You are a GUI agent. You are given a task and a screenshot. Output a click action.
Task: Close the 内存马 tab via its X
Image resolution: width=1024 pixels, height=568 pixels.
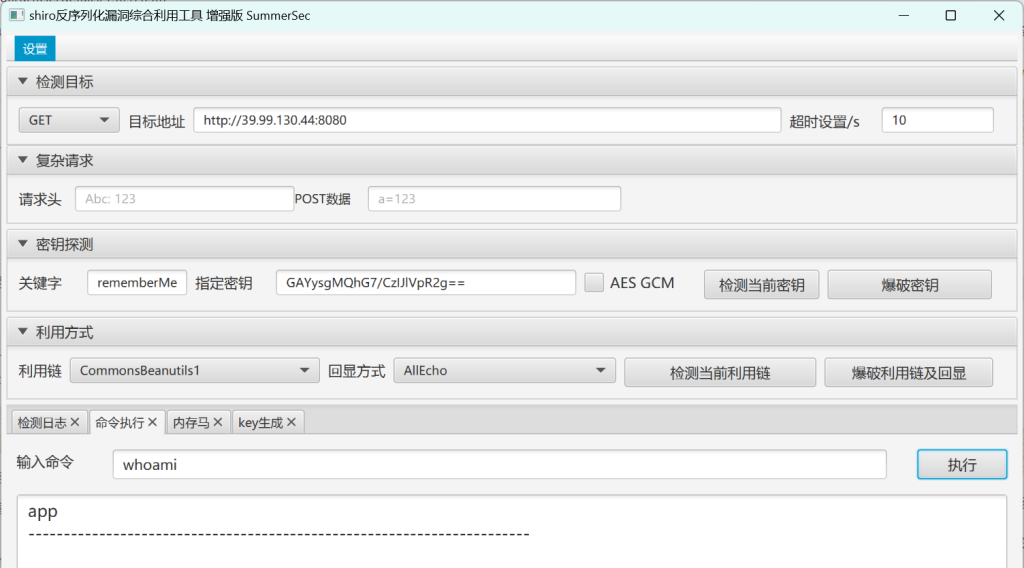(218, 423)
